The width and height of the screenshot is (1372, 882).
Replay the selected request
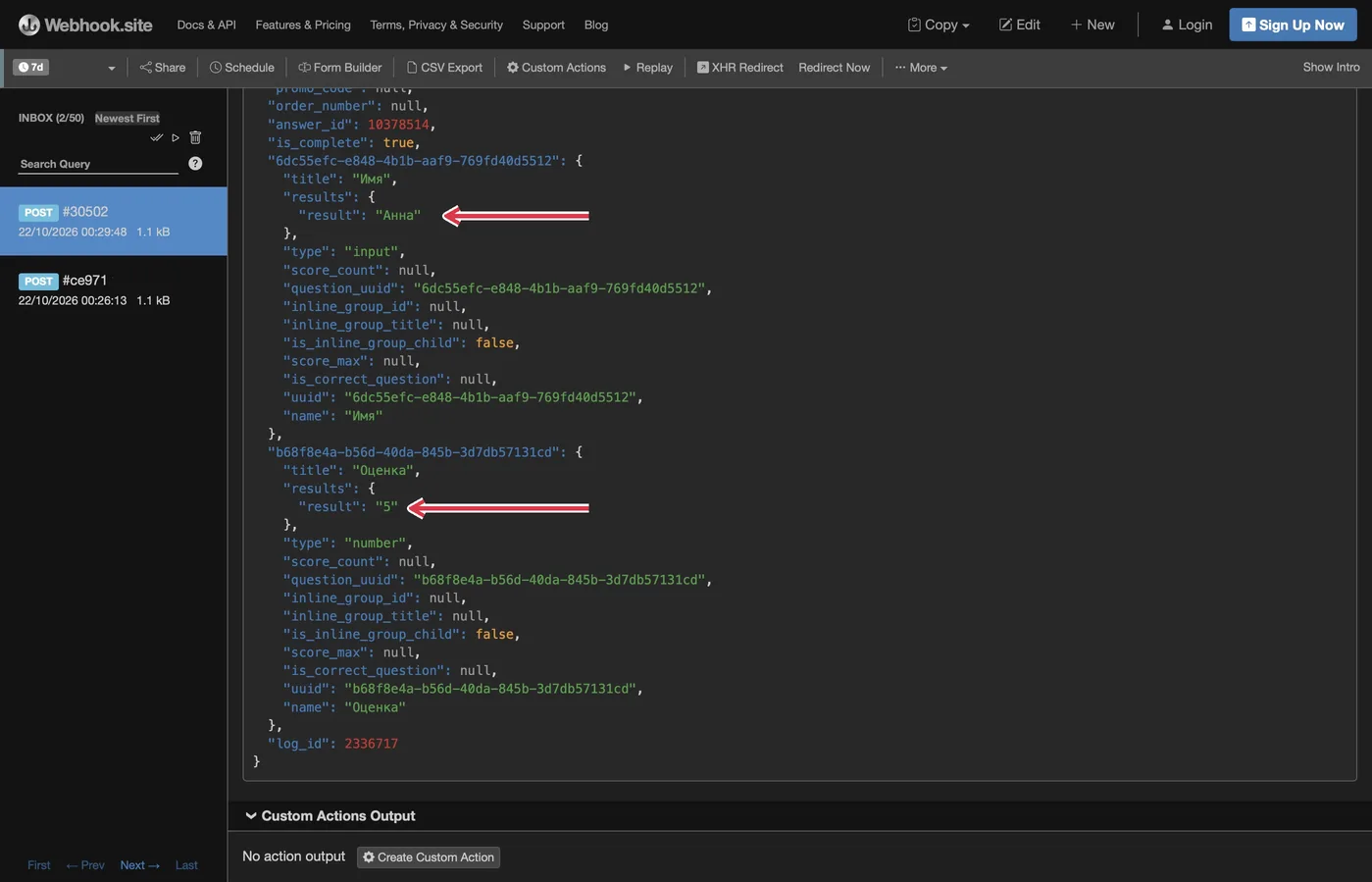pyautogui.click(x=648, y=68)
